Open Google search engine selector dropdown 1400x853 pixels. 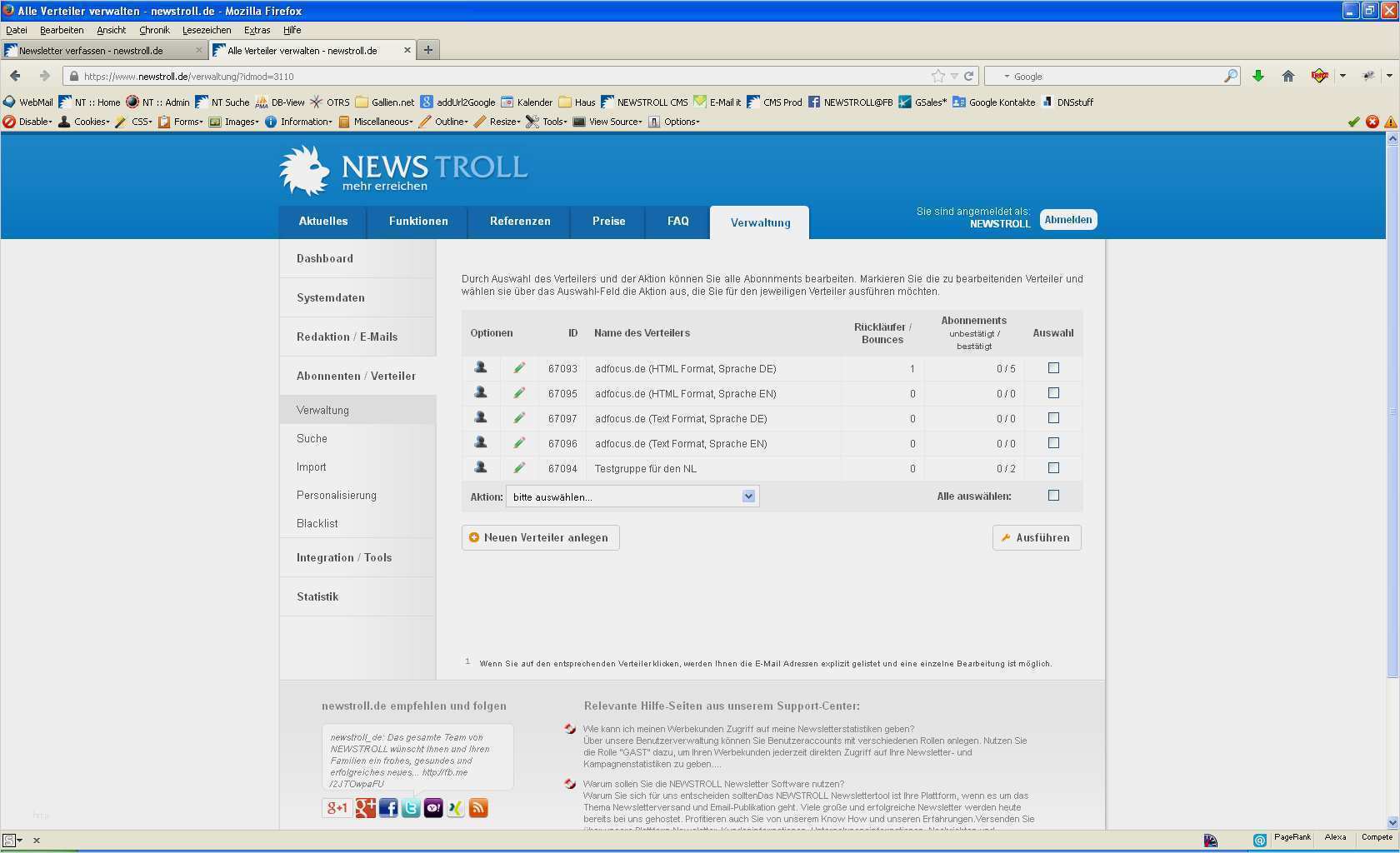tap(1007, 77)
